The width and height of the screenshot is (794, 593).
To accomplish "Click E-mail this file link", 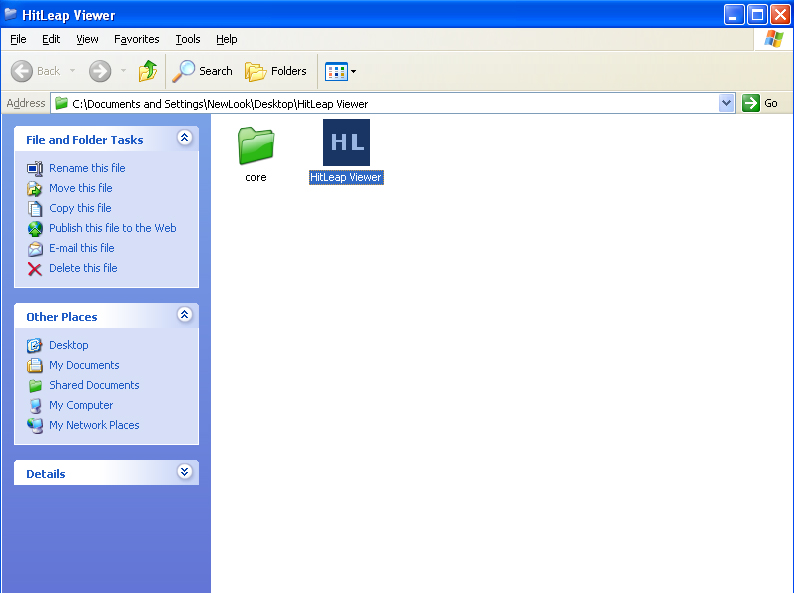I will coord(82,248).
